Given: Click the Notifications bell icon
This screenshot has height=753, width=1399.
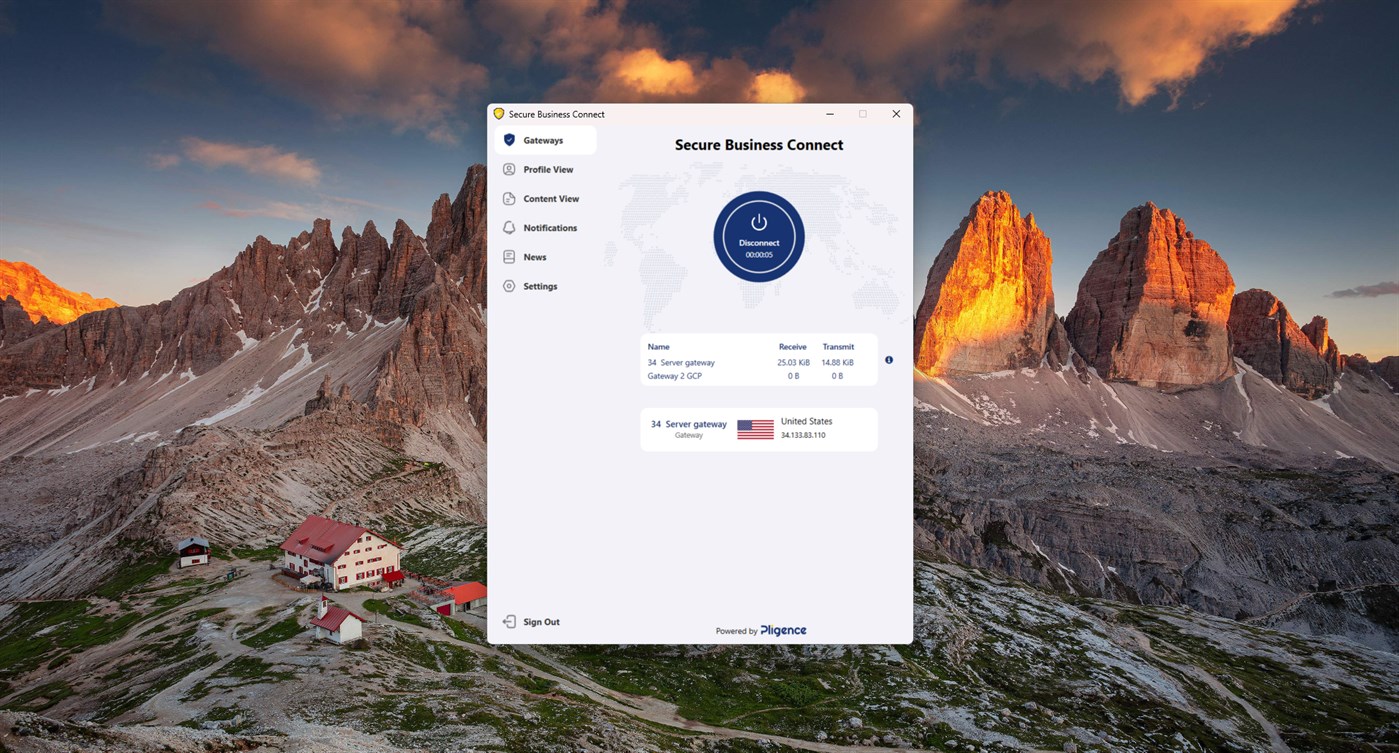Looking at the screenshot, I should 509,228.
